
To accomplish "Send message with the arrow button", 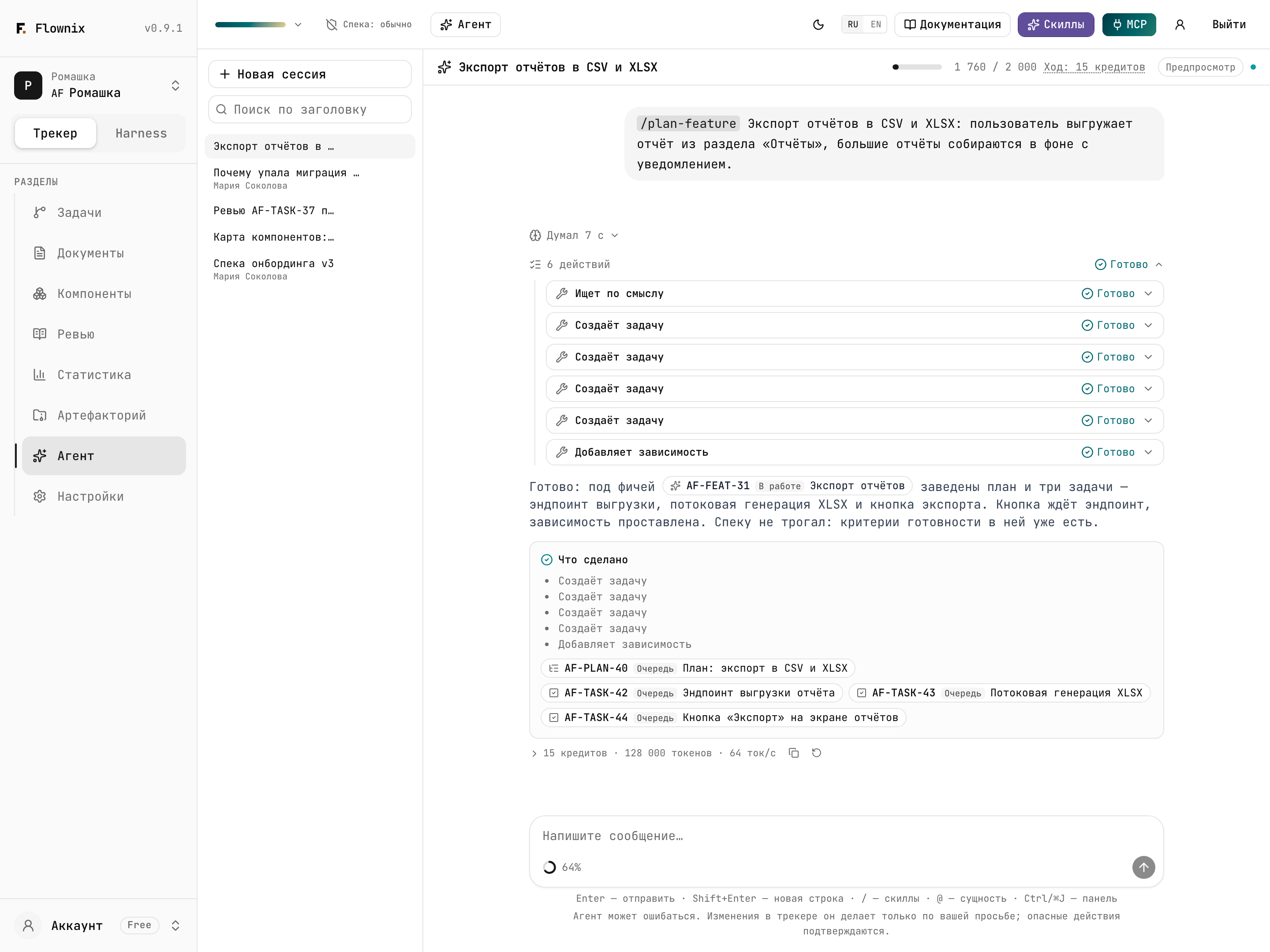I will coord(1143,867).
